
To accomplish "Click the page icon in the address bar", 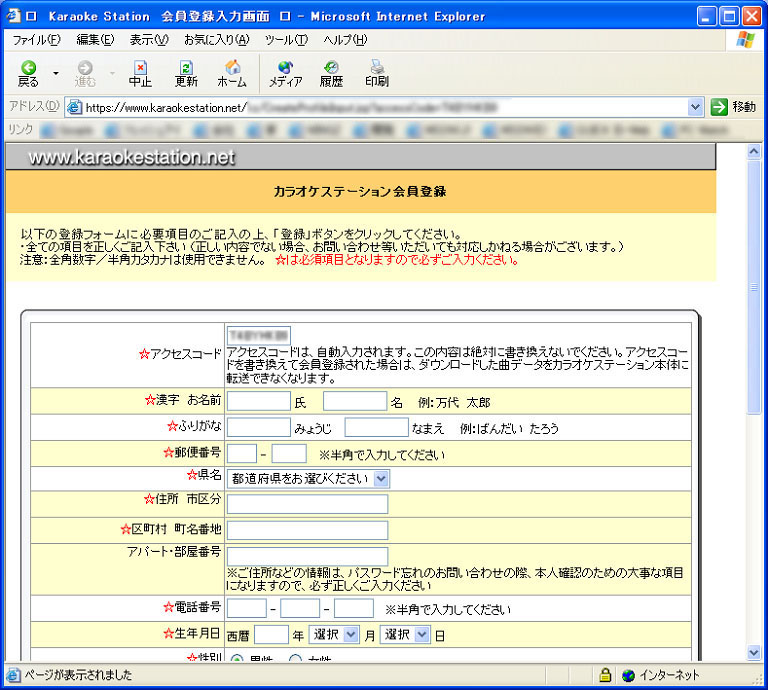I will (x=74, y=107).
